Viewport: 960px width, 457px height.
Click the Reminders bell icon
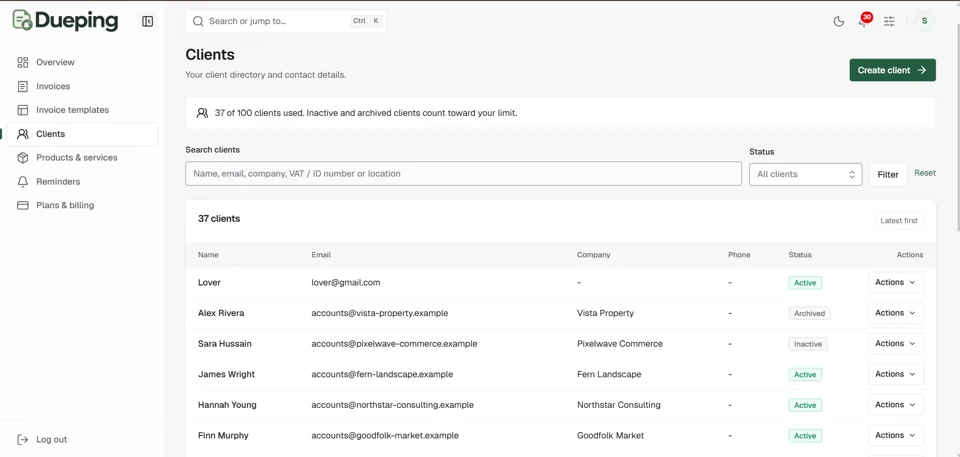[23, 181]
